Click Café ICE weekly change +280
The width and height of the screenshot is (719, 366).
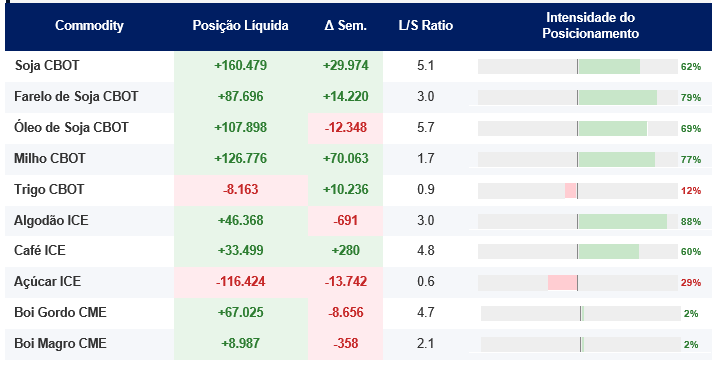(346, 250)
